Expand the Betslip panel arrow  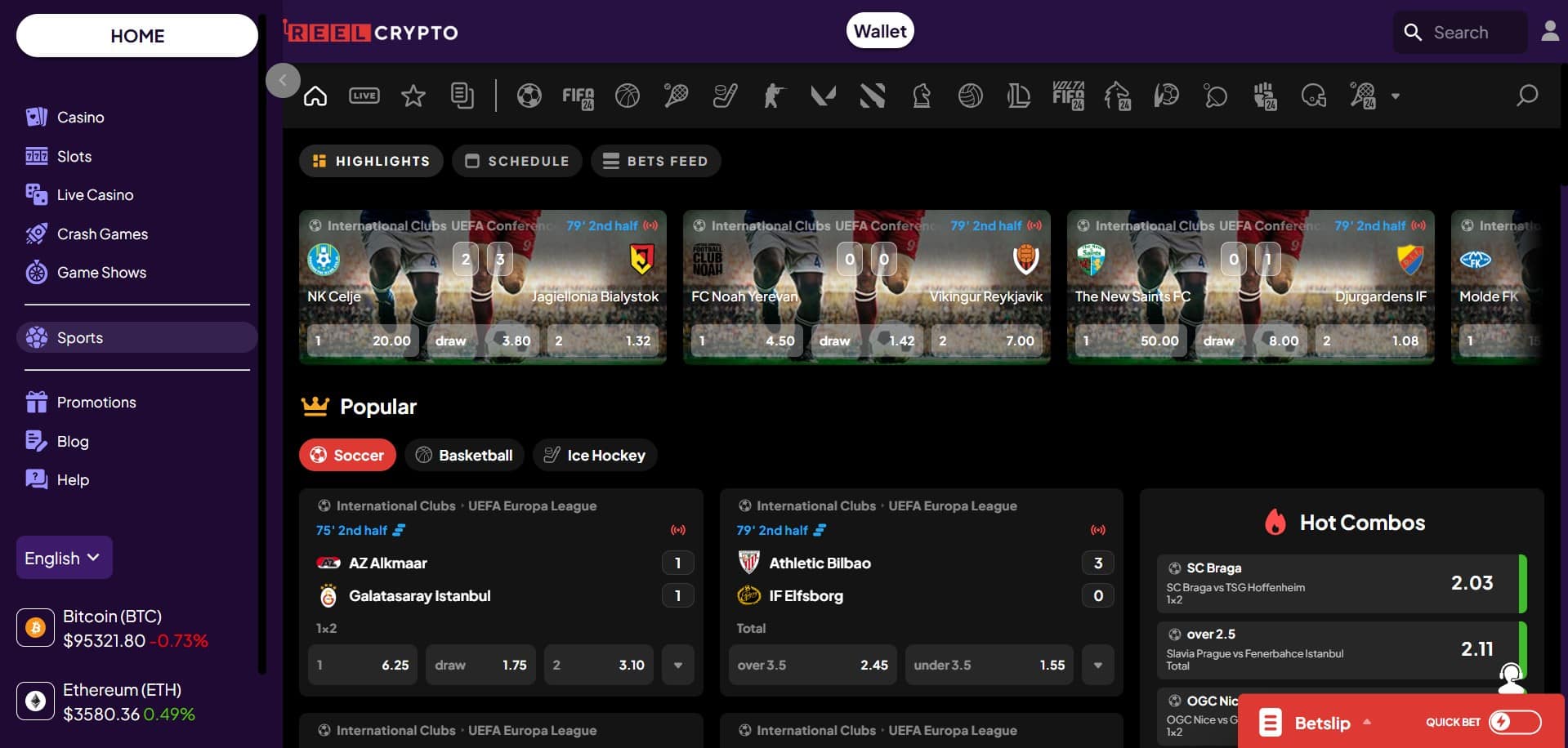pyautogui.click(x=1367, y=722)
